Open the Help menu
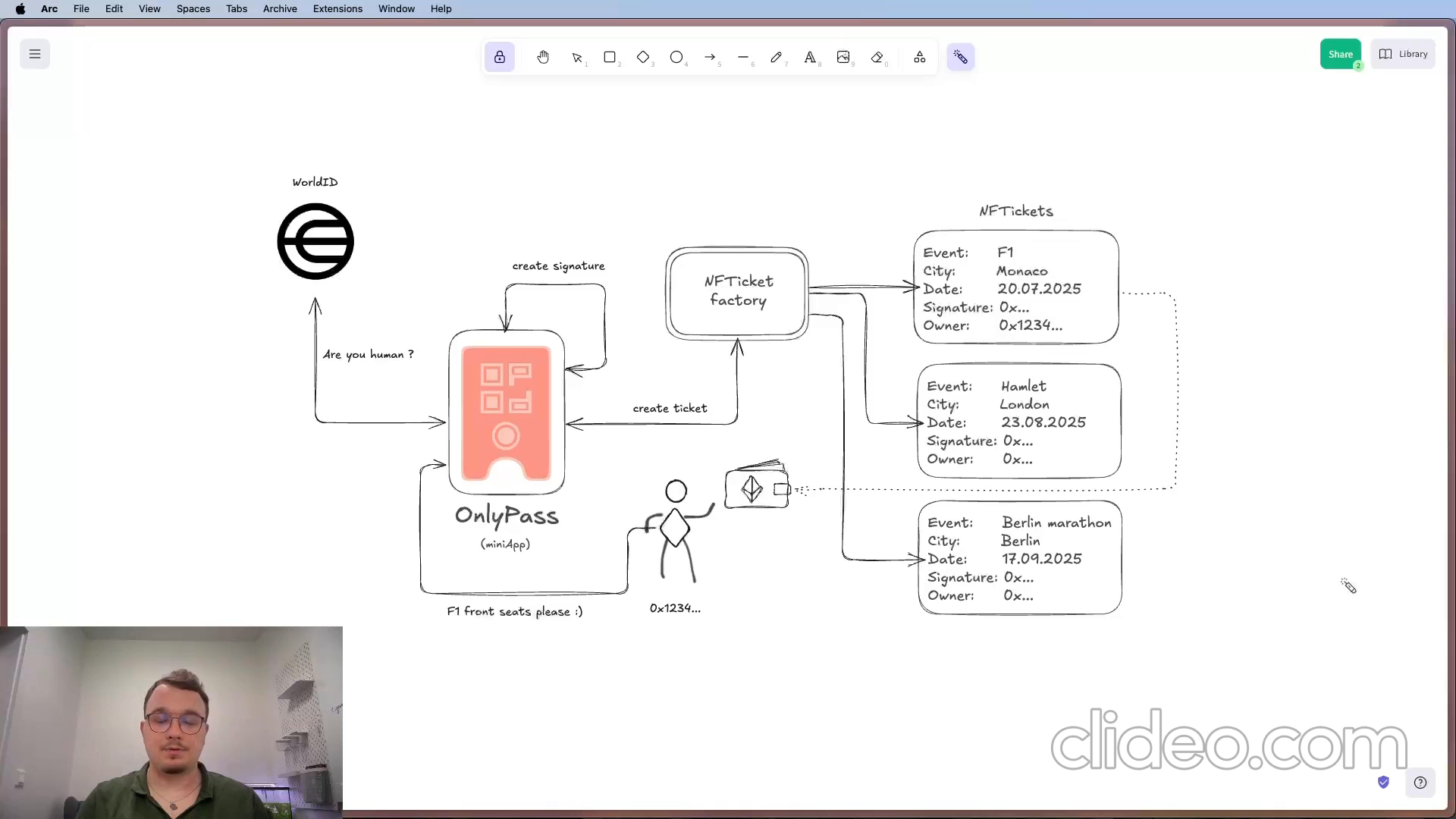This screenshot has width=1456, height=819. pos(441,8)
